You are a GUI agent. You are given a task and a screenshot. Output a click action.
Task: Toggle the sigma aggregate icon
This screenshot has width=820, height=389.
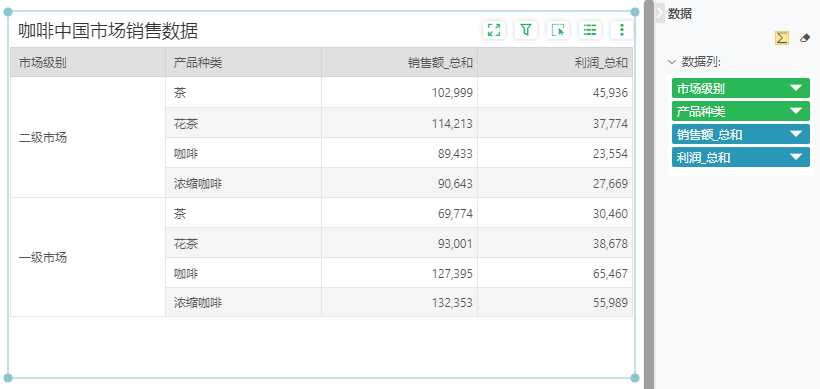pos(782,38)
